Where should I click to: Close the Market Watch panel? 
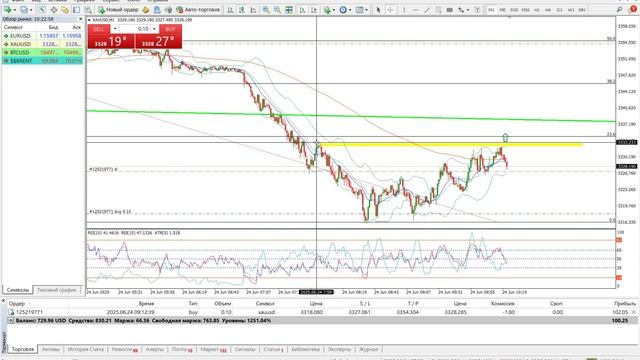[80, 19]
